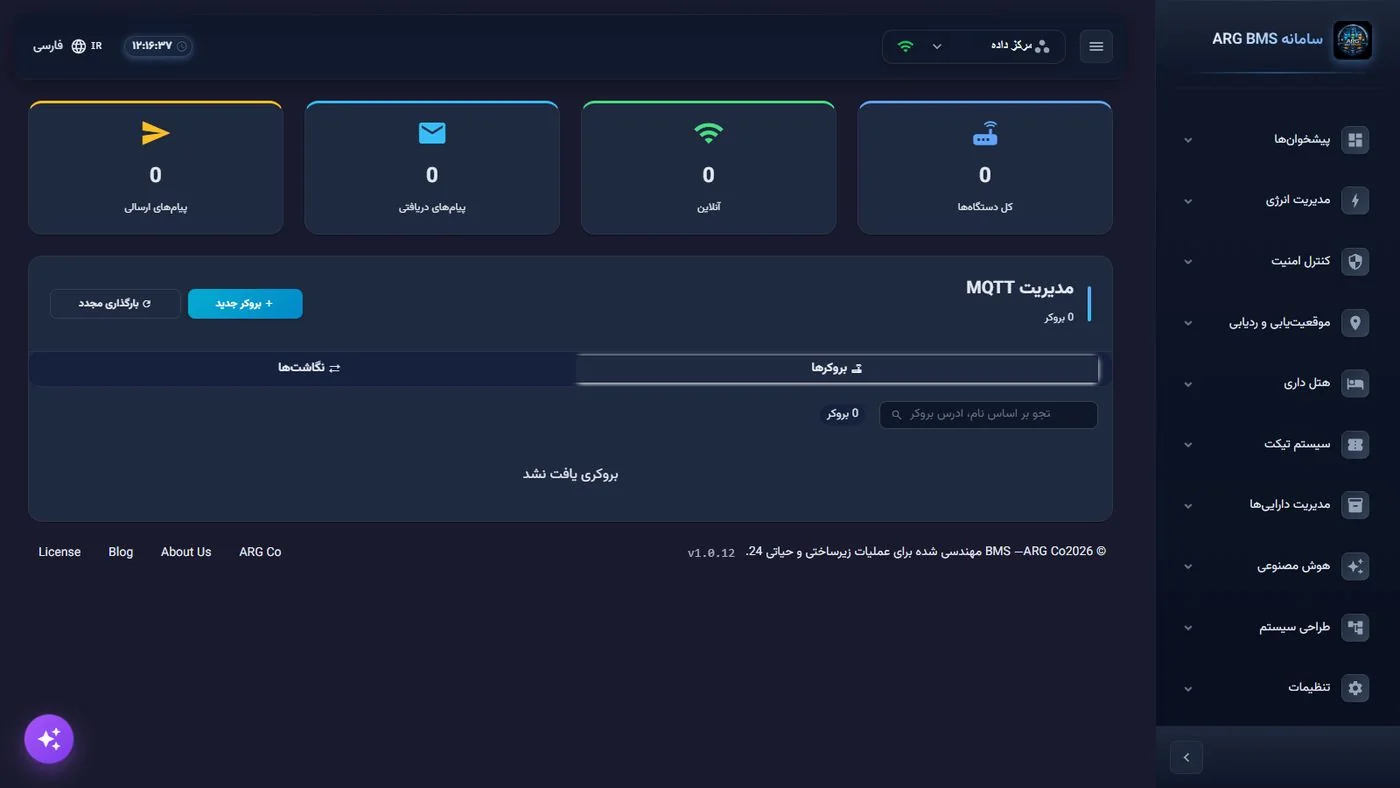This screenshot has height=788, width=1400.
Task: Click the مدیریت MQTT heading
Action: pos(1020,288)
